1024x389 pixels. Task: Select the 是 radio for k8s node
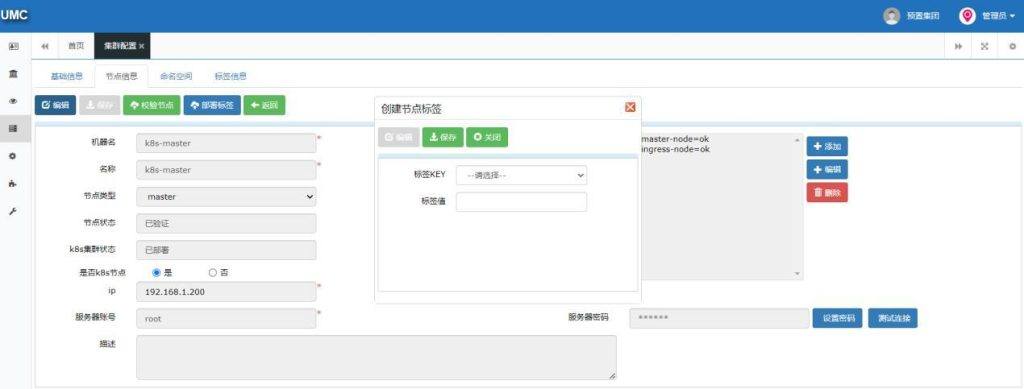[x=156, y=273]
